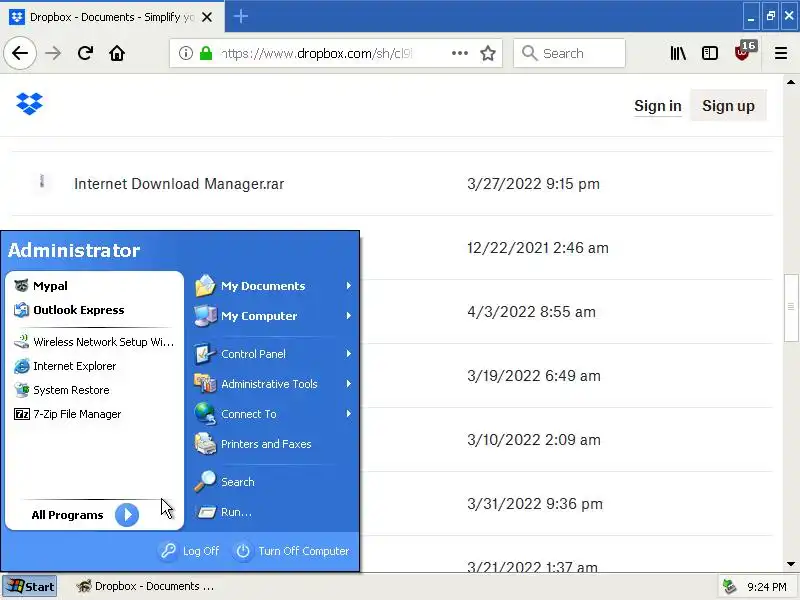This screenshot has height=600, width=800.
Task: Close the Dropbox Documents tab
Action: point(207,17)
